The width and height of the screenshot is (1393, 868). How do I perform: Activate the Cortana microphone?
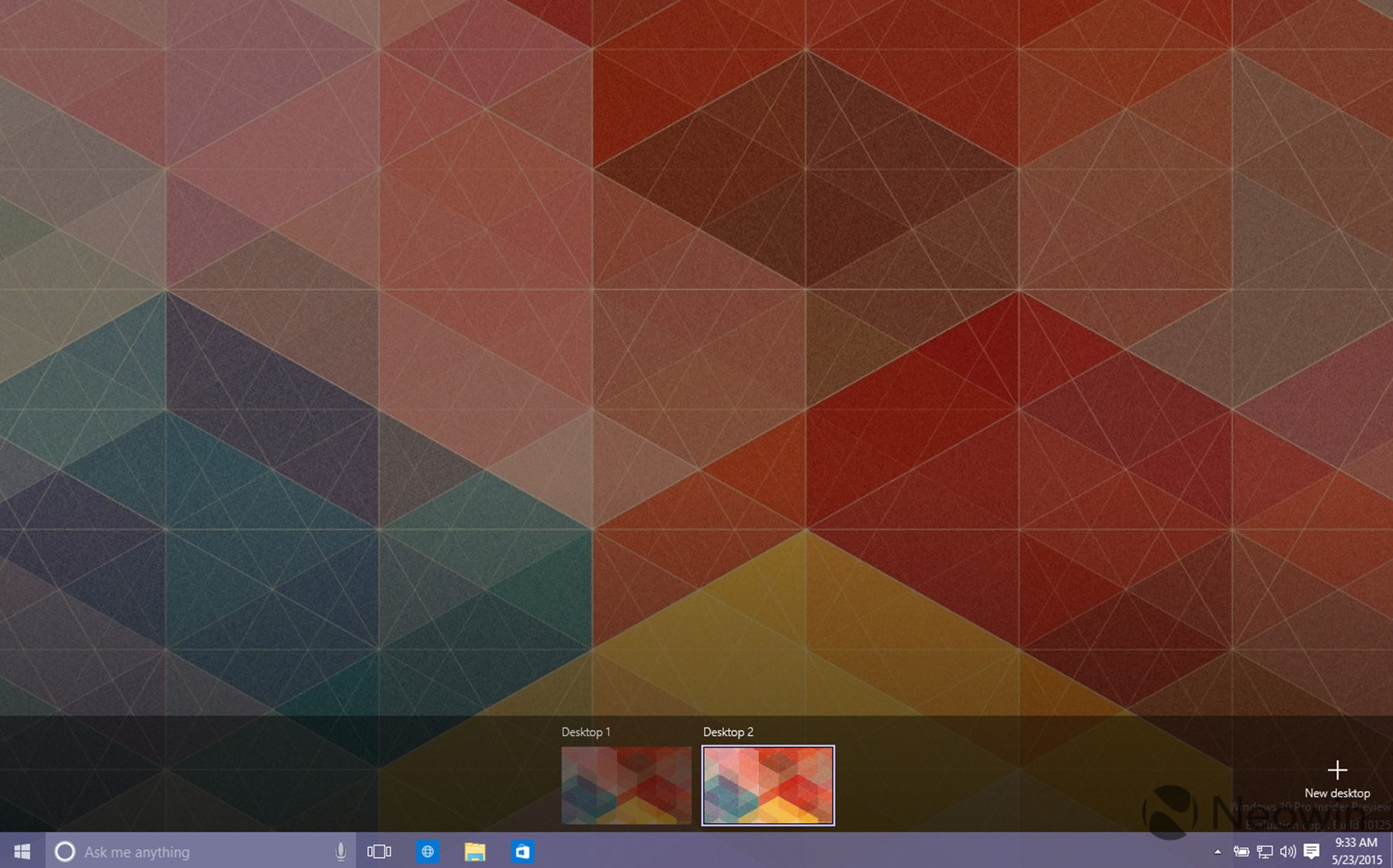click(x=340, y=852)
